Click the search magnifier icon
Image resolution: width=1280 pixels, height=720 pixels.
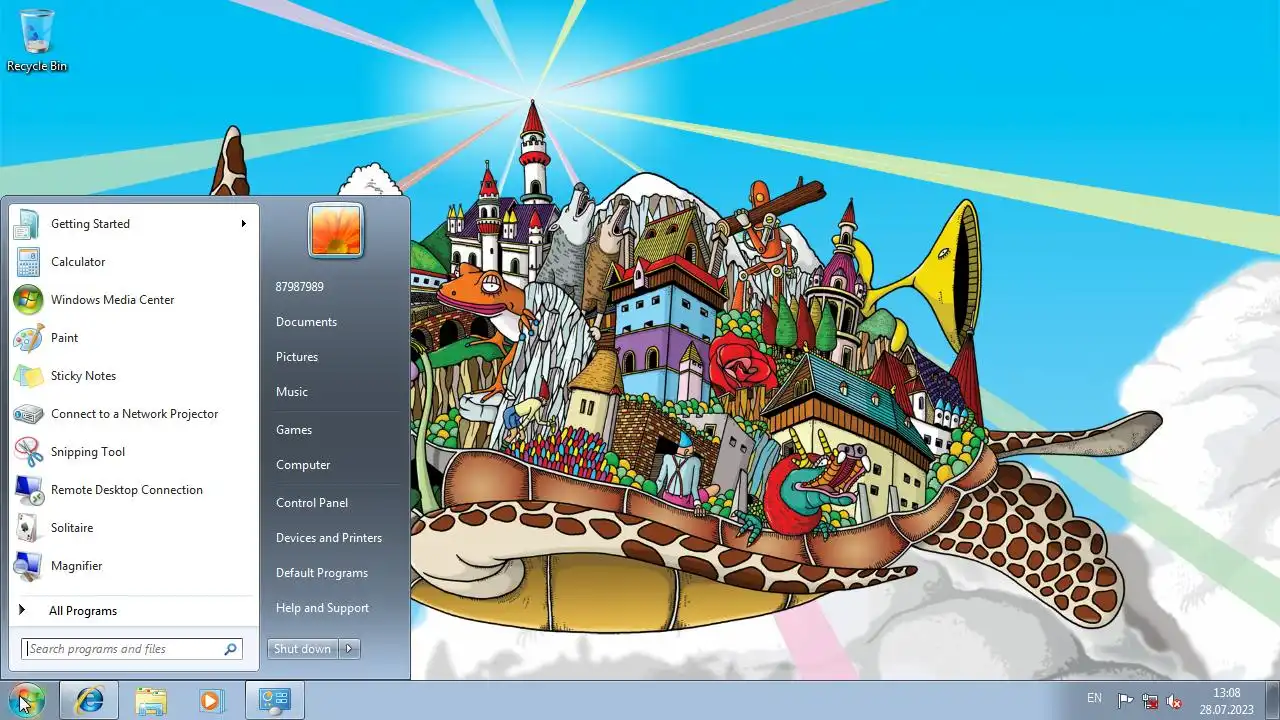tap(230, 649)
